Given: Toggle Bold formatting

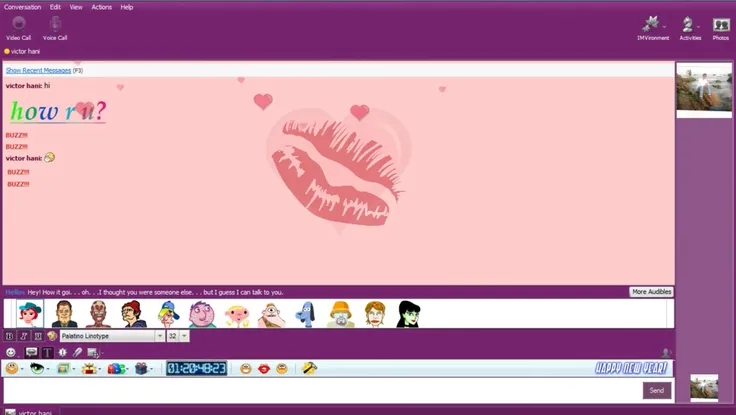Looking at the screenshot, I should pos(9,336).
